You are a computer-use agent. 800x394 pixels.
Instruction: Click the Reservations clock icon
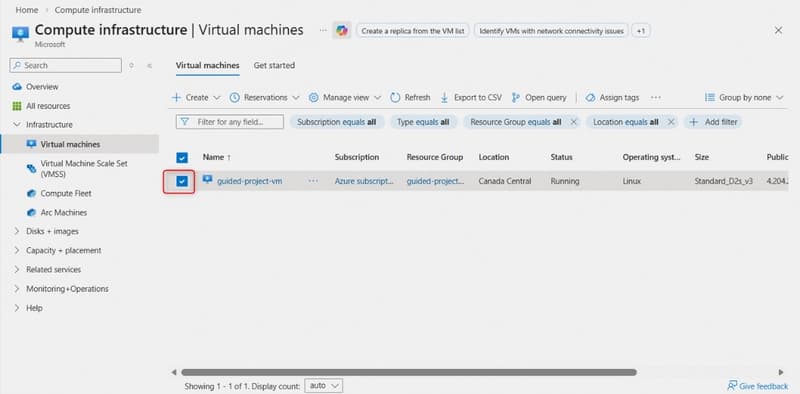(235, 97)
